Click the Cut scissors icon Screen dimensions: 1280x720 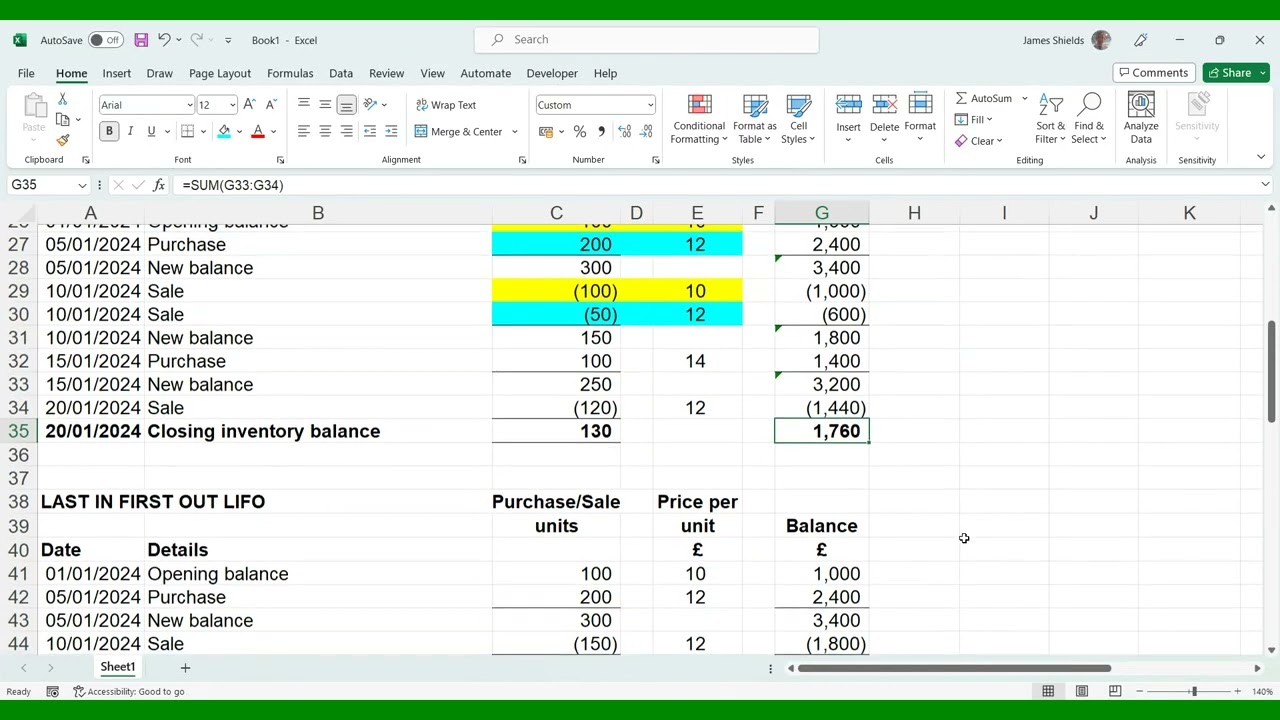(x=62, y=99)
